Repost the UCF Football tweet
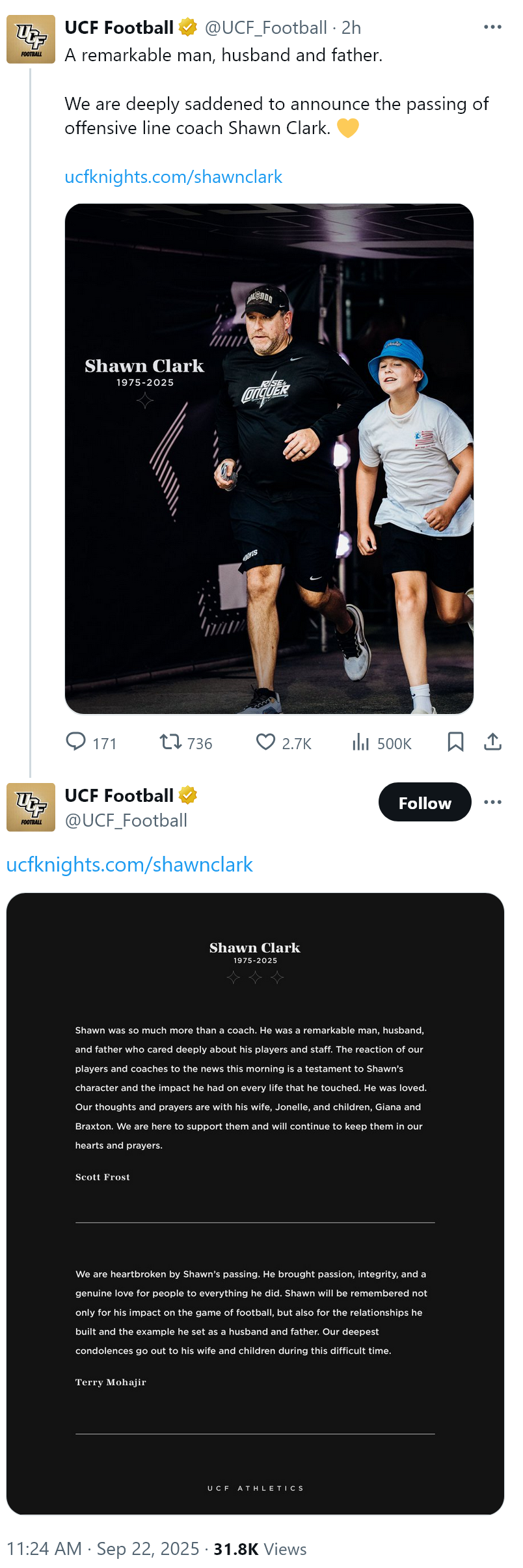Screen dimensions: 523x1568 pyautogui.click(x=171, y=742)
